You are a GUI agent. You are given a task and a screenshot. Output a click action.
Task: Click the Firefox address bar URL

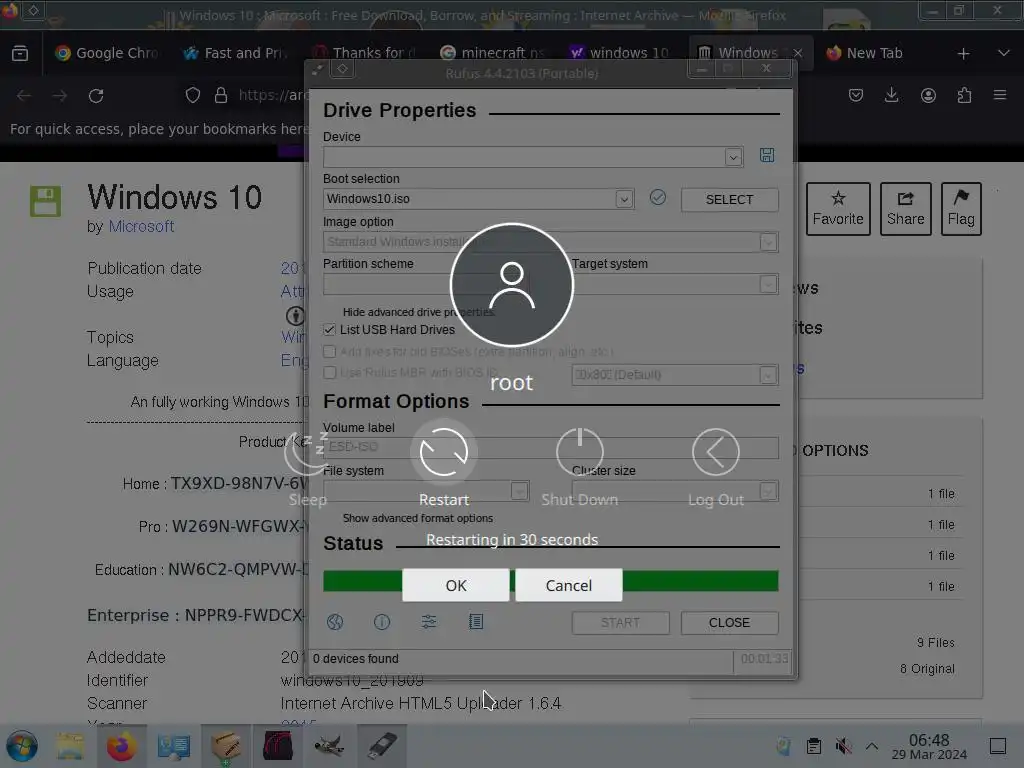coord(272,95)
